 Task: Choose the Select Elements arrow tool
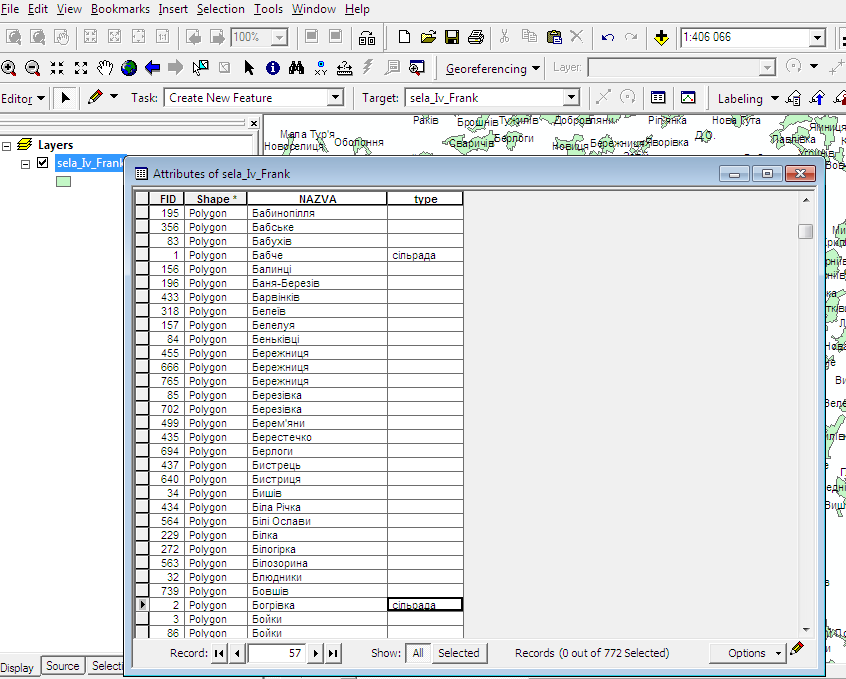tap(249, 67)
